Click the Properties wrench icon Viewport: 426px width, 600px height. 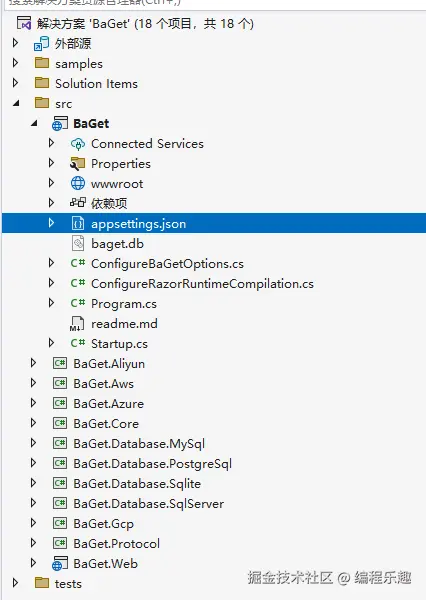[x=78, y=164]
